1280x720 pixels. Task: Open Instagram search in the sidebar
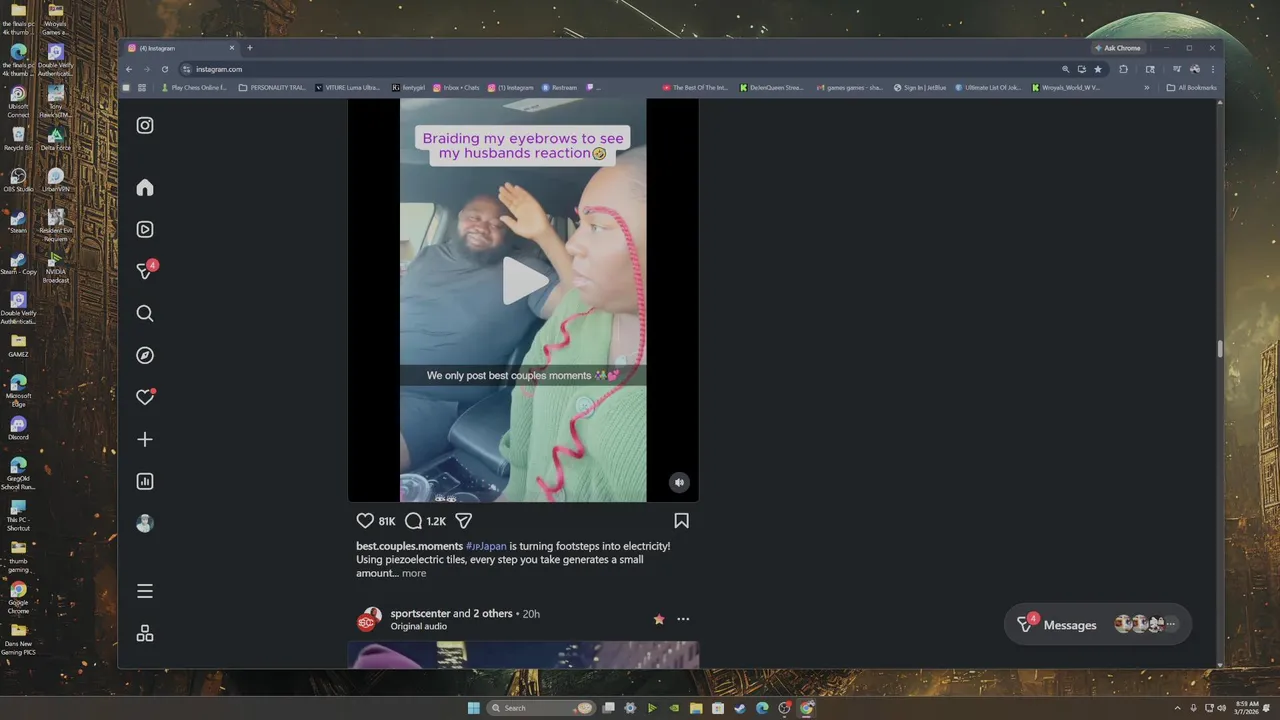pos(145,313)
